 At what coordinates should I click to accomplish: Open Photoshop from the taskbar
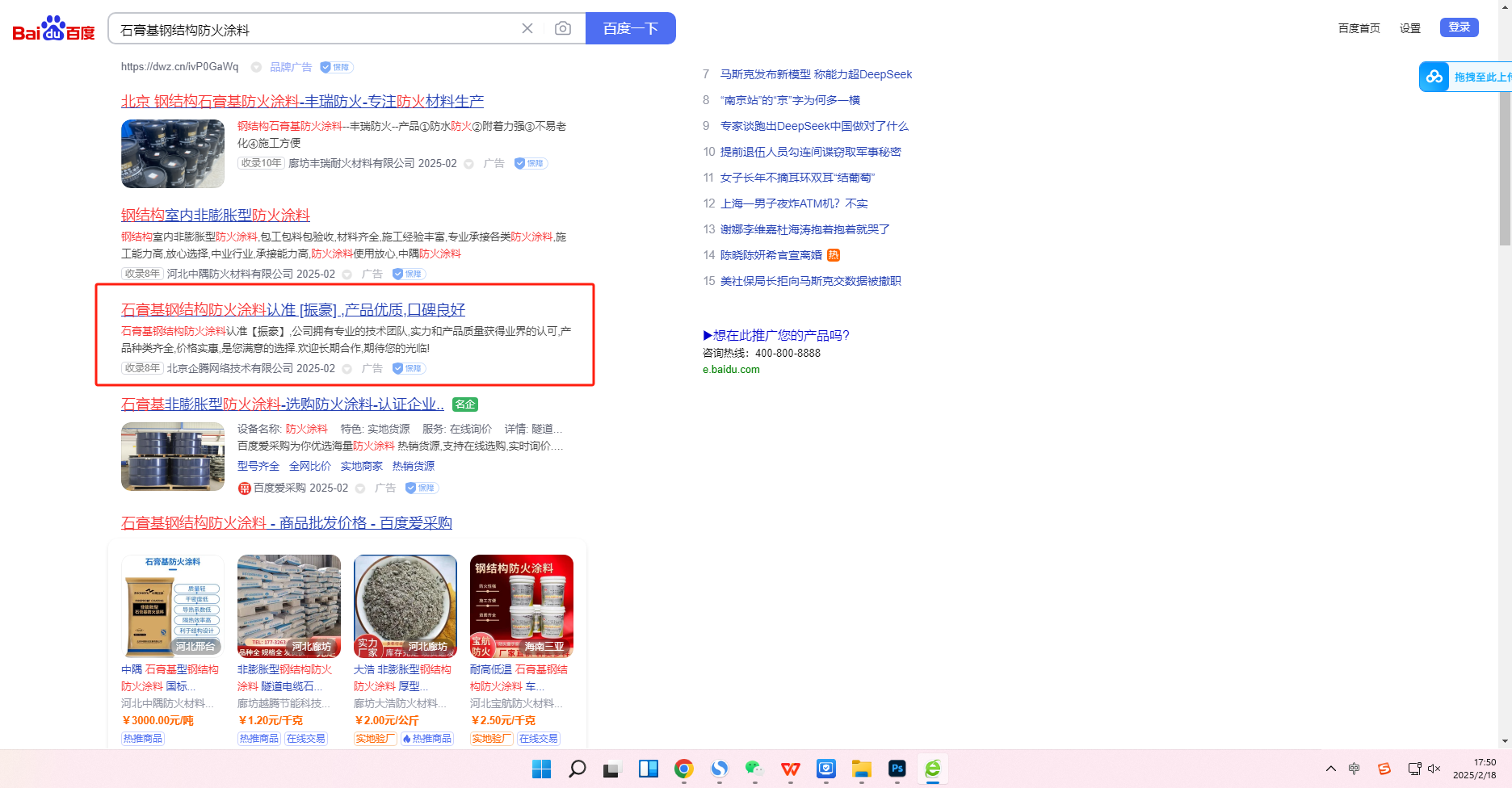(x=897, y=769)
